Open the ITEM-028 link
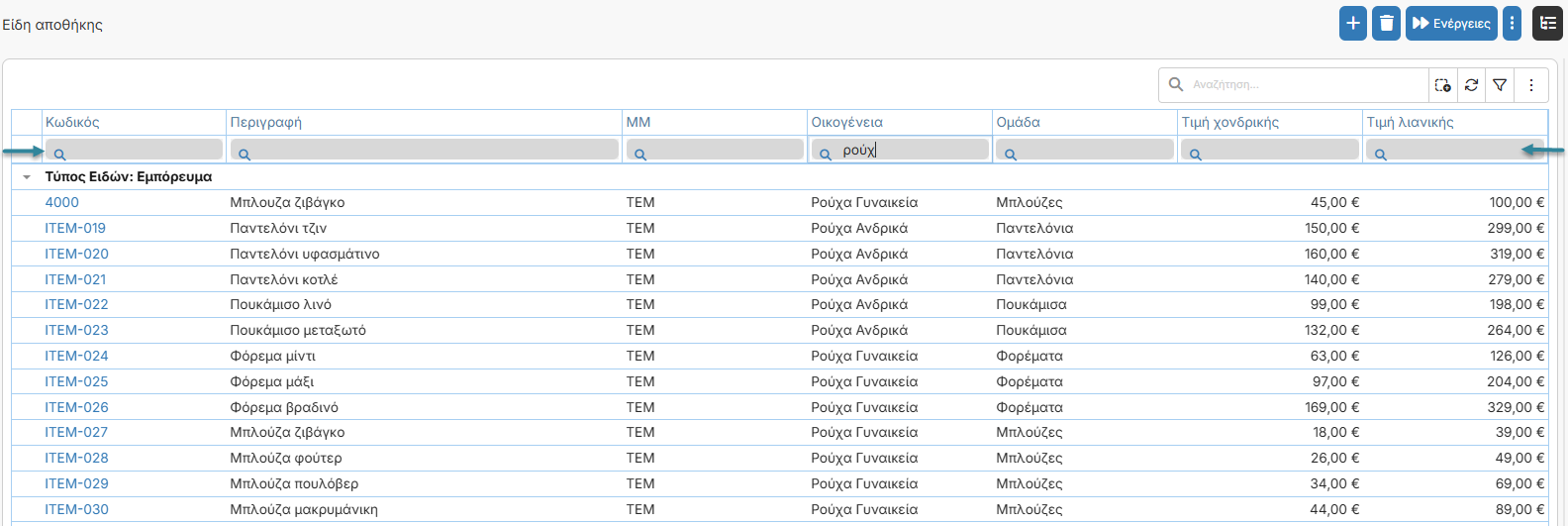 click(x=76, y=458)
